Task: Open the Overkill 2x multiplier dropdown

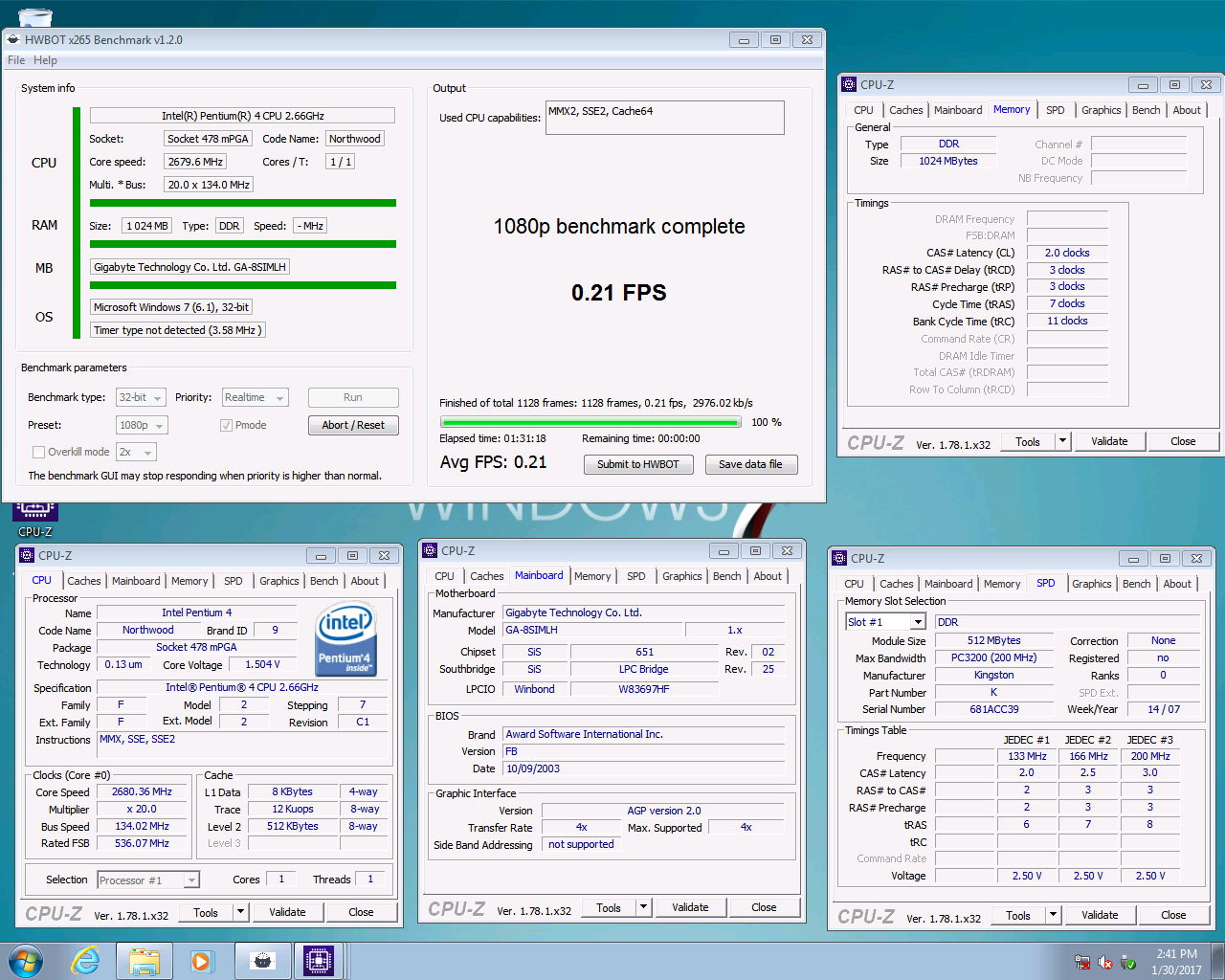Action: point(136,452)
